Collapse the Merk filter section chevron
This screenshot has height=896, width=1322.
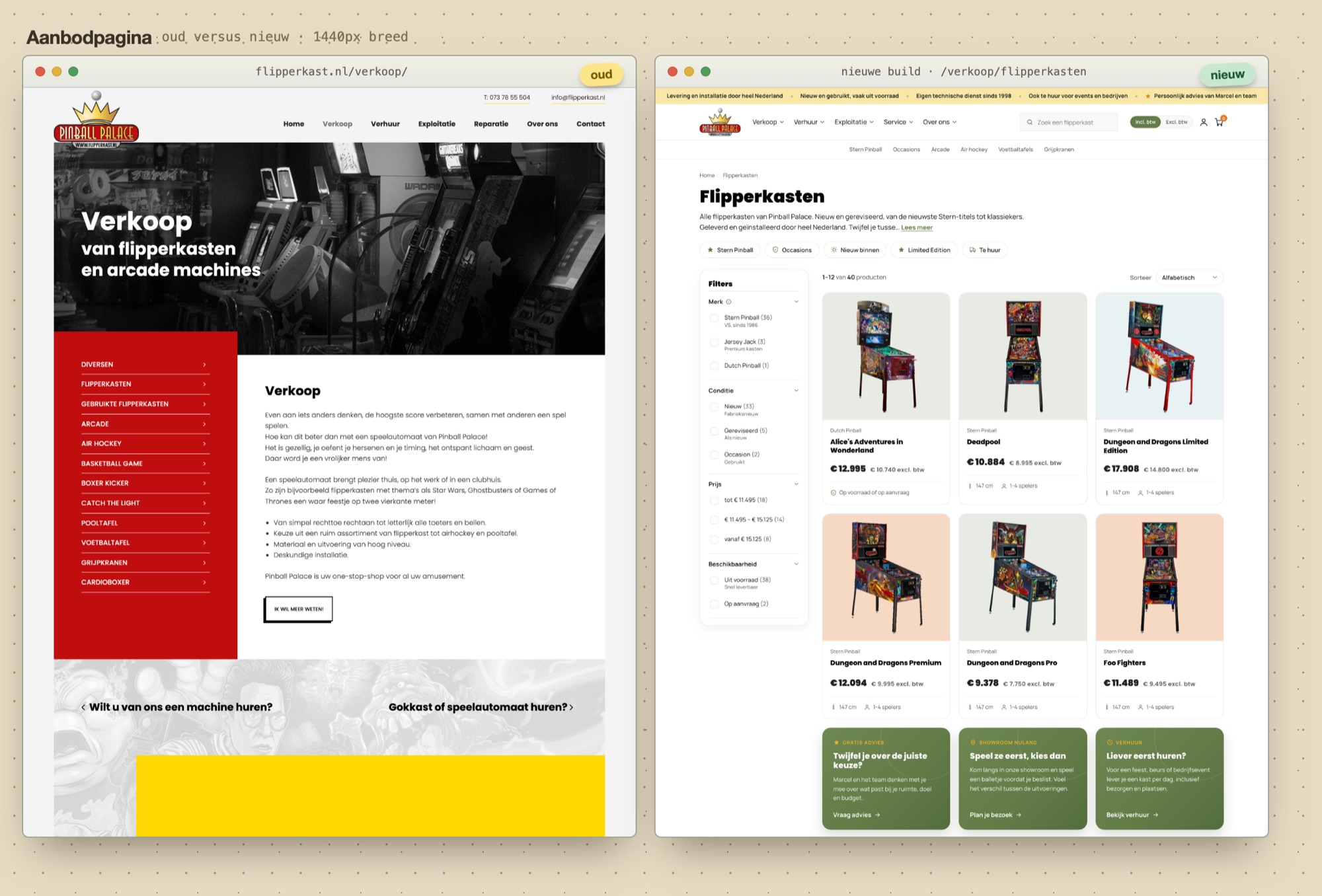pyautogui.click(x=797, y=302)
